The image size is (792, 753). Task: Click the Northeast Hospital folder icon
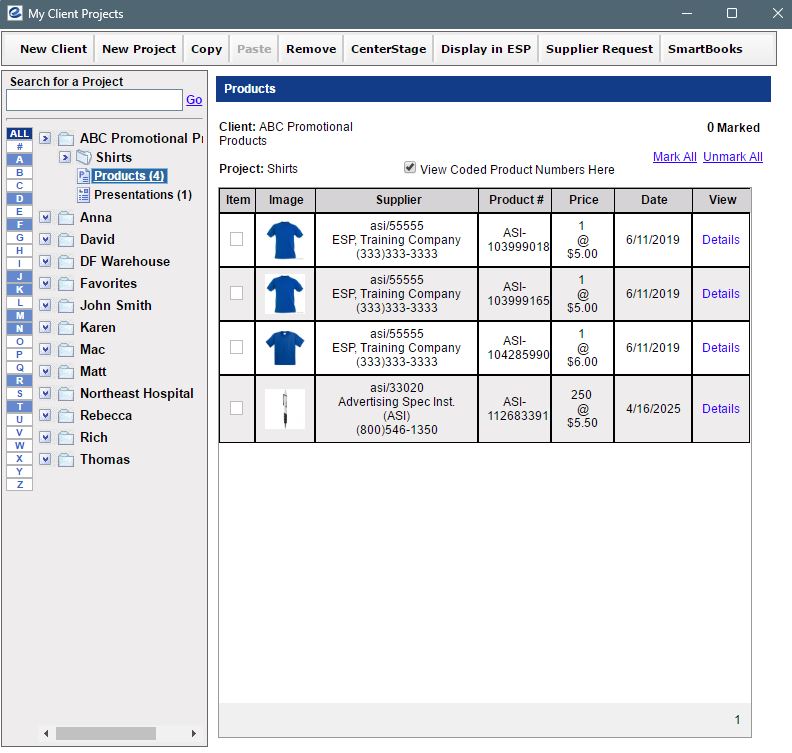[x=66, y=394]
